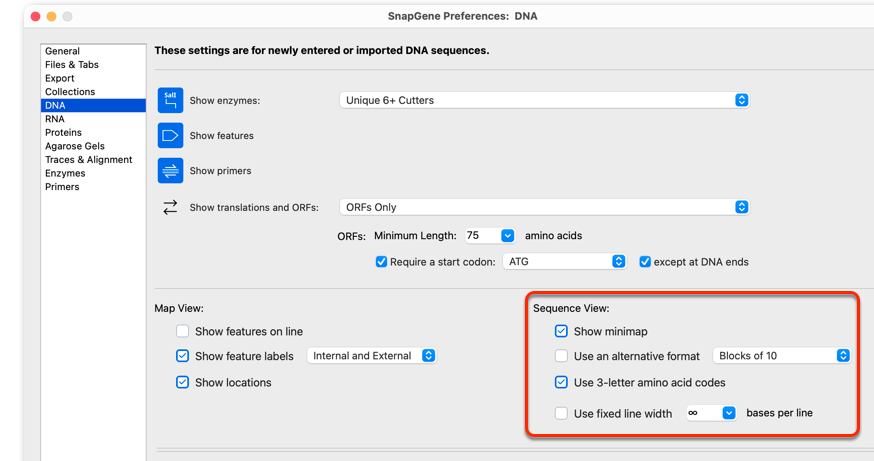Open the Show enzymes dropdown
This screenshot has height=461, width=874.
point(544,100)
